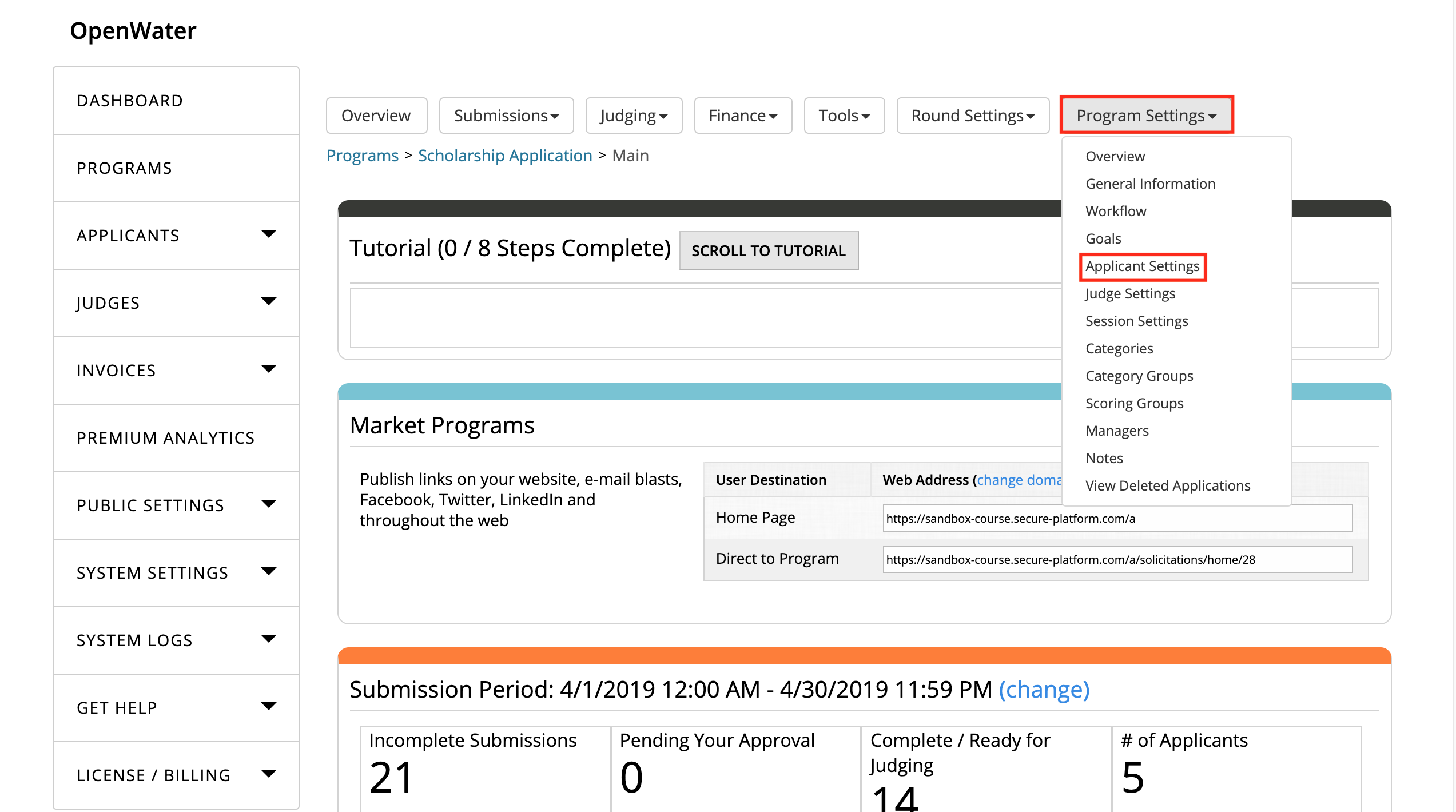Select Overview in Program Settings menu
This screenshot has height=812, width=1456.
[1115, 156]
